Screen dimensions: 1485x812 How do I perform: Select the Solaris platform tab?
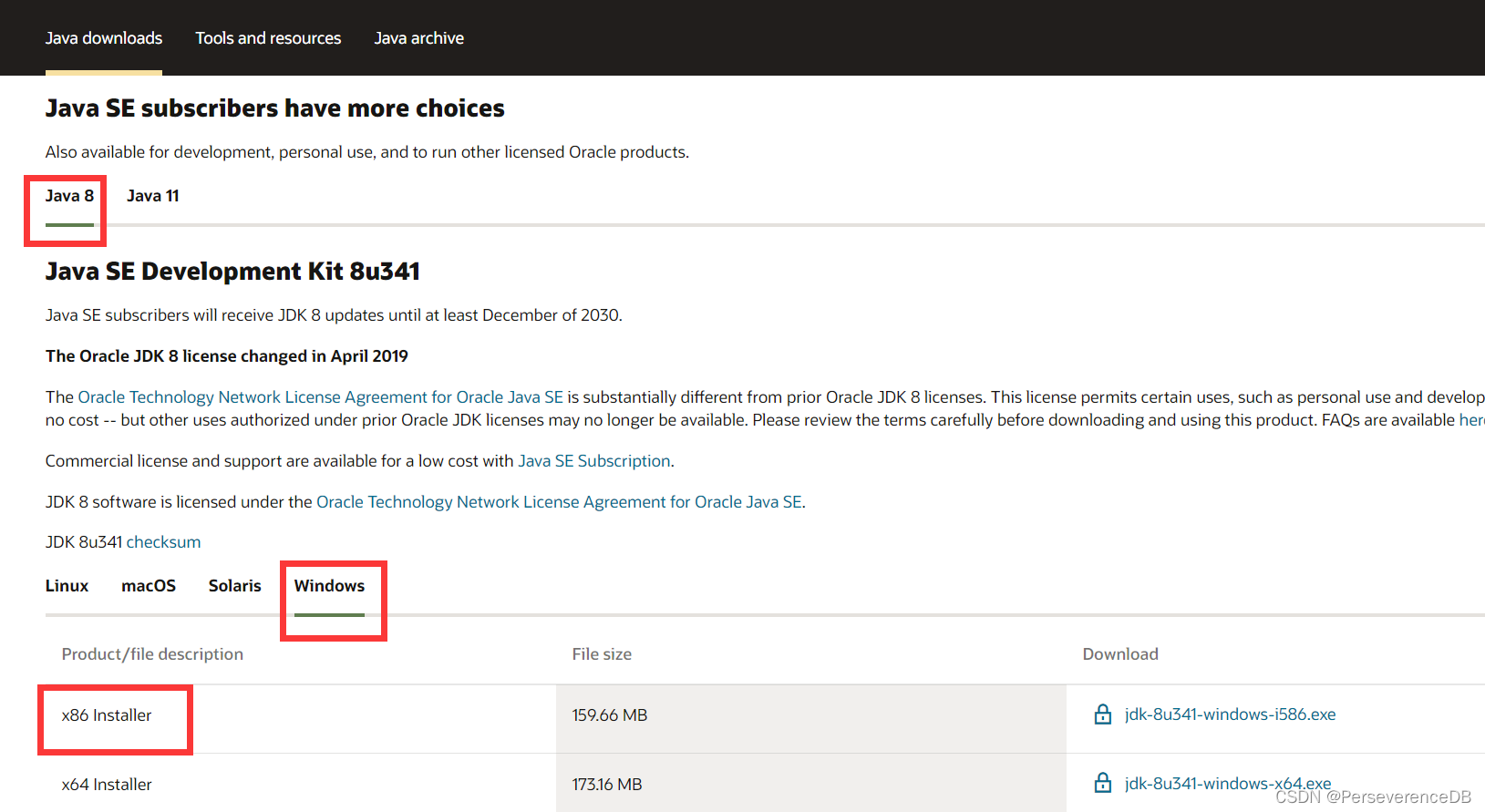click(235, 586)
